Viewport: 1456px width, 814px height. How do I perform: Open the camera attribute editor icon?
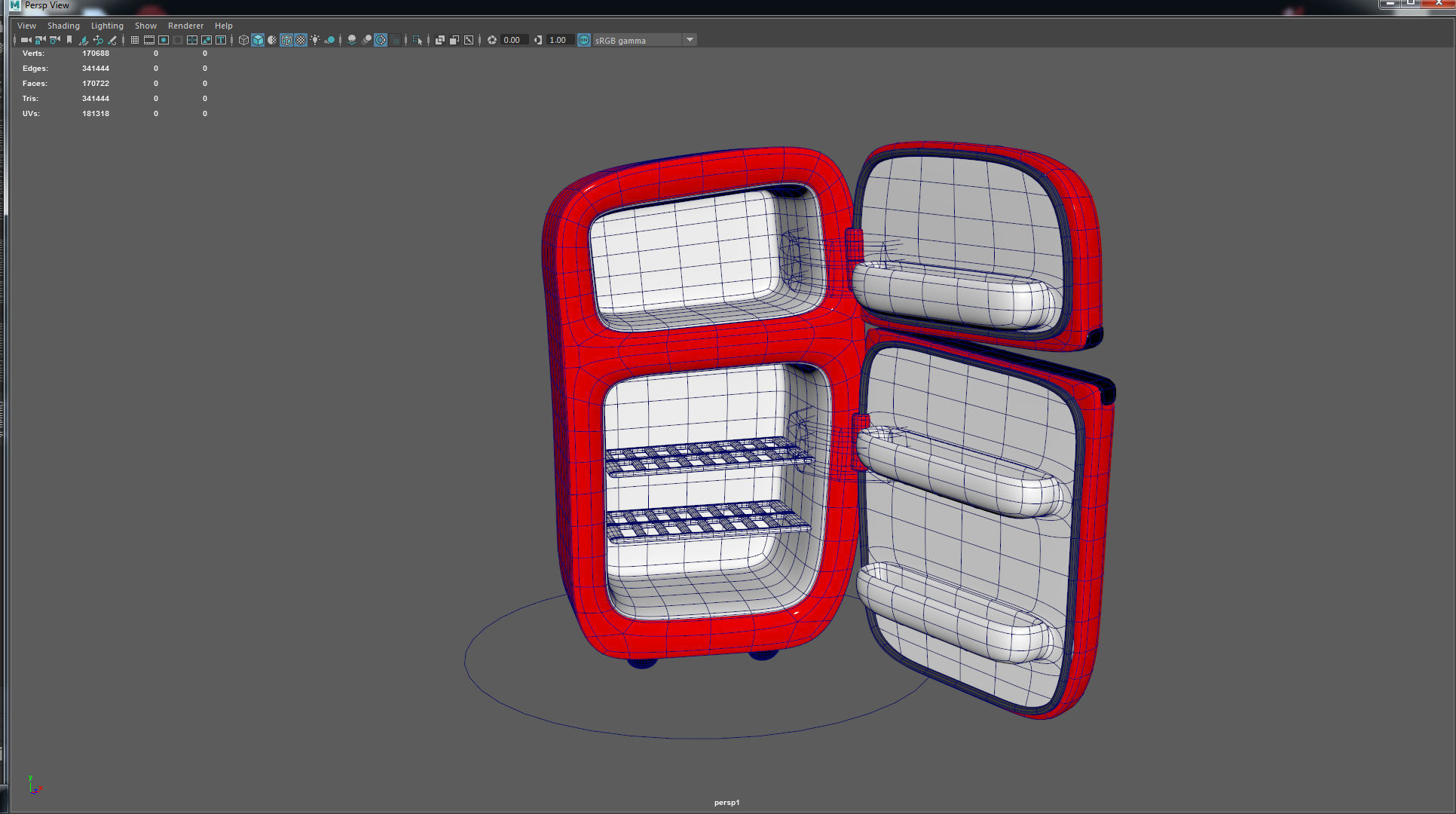(54, 40)
